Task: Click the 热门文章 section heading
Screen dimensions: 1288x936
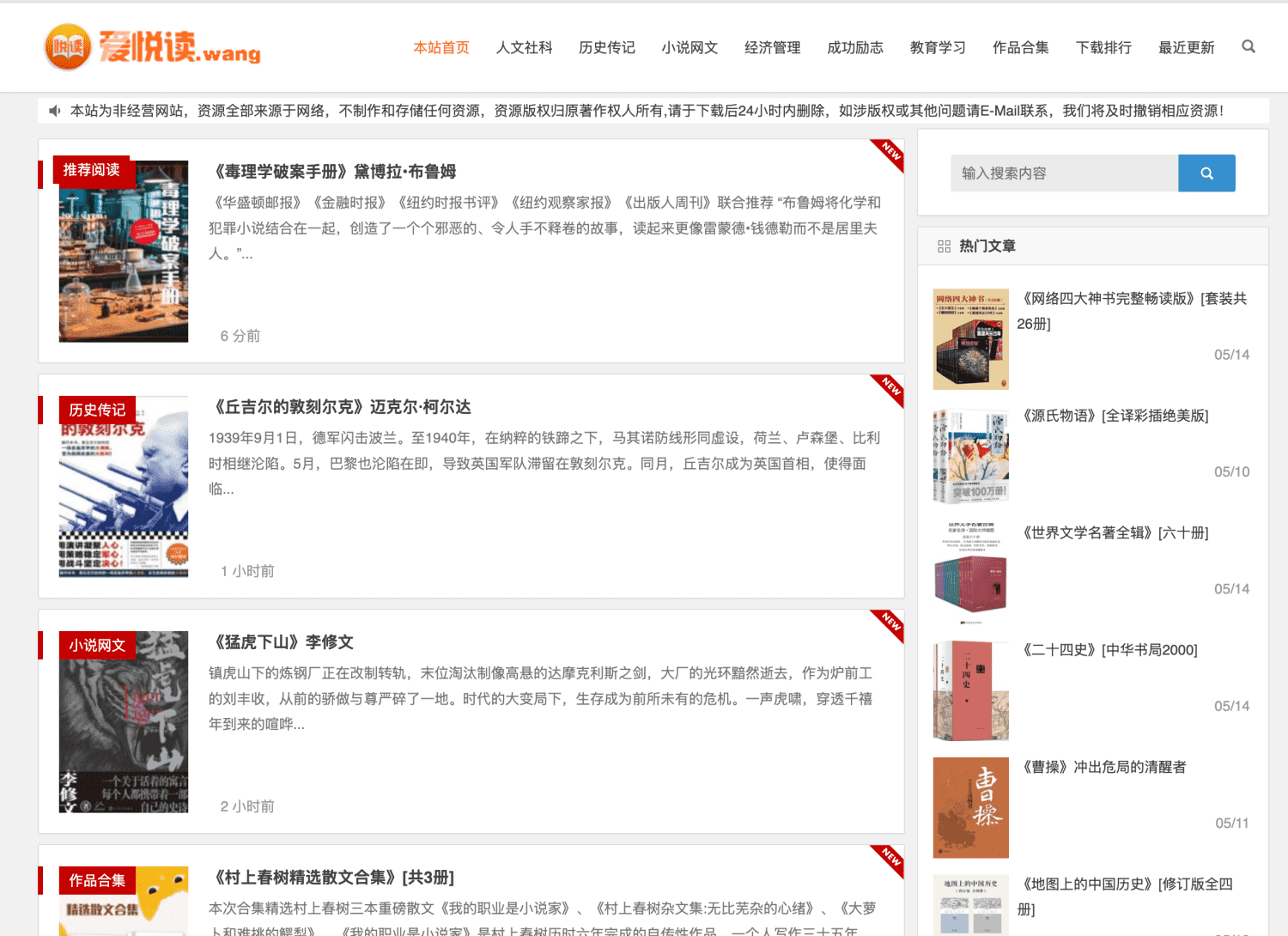Action: (987, 246)
